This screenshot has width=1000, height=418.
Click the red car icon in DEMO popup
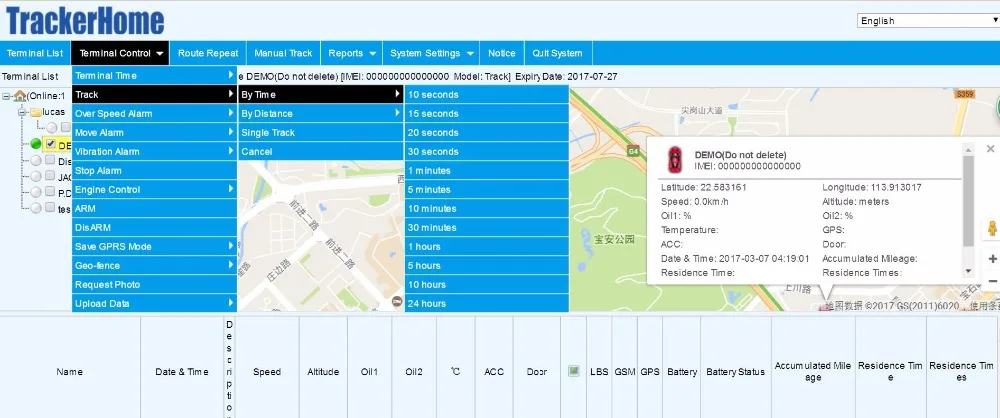pos(673,160)
